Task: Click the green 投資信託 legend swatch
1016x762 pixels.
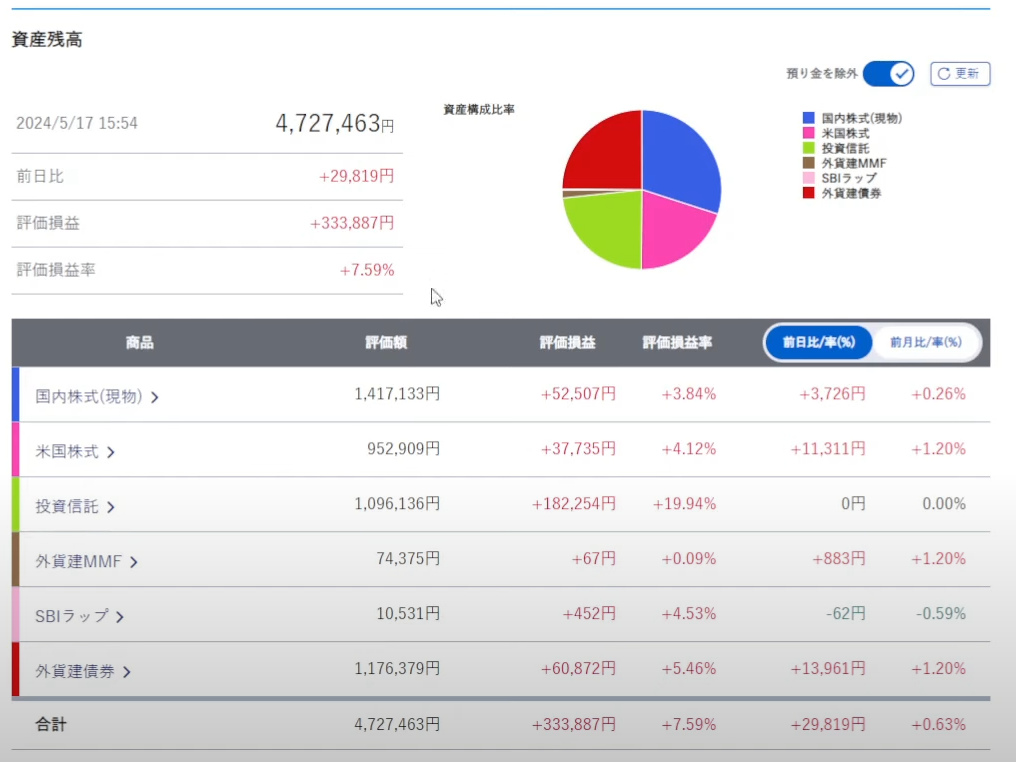Action: coord(808,148)
